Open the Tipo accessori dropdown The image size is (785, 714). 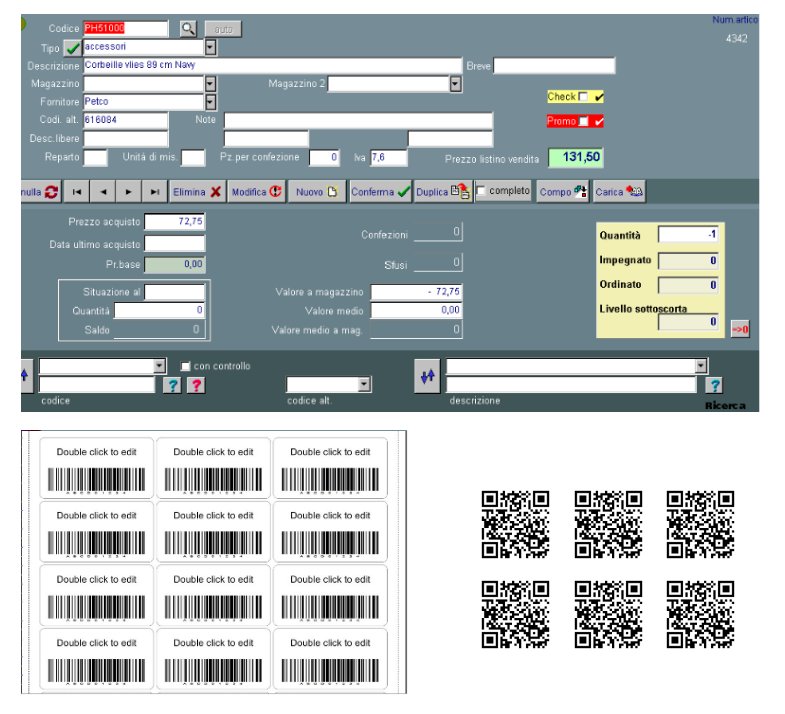(211, 47)
